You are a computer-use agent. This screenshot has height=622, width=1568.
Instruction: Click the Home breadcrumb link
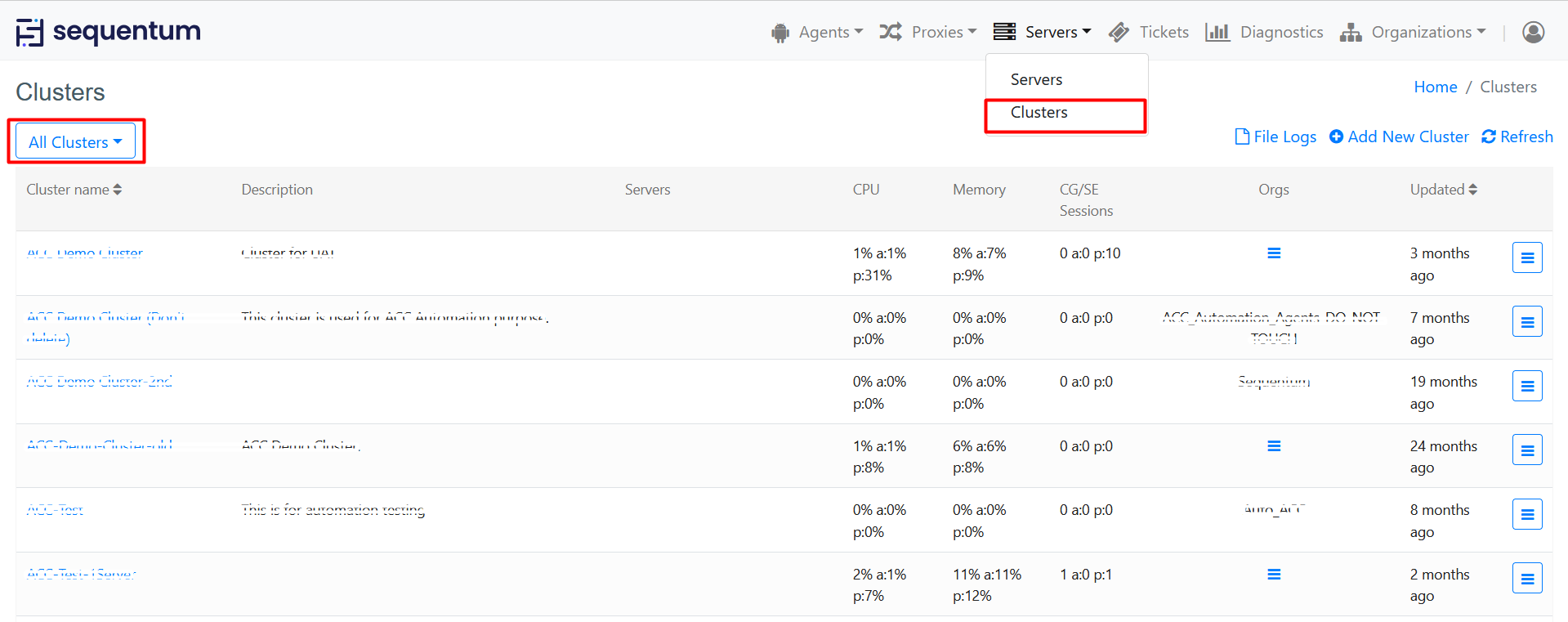(1435, 87)
